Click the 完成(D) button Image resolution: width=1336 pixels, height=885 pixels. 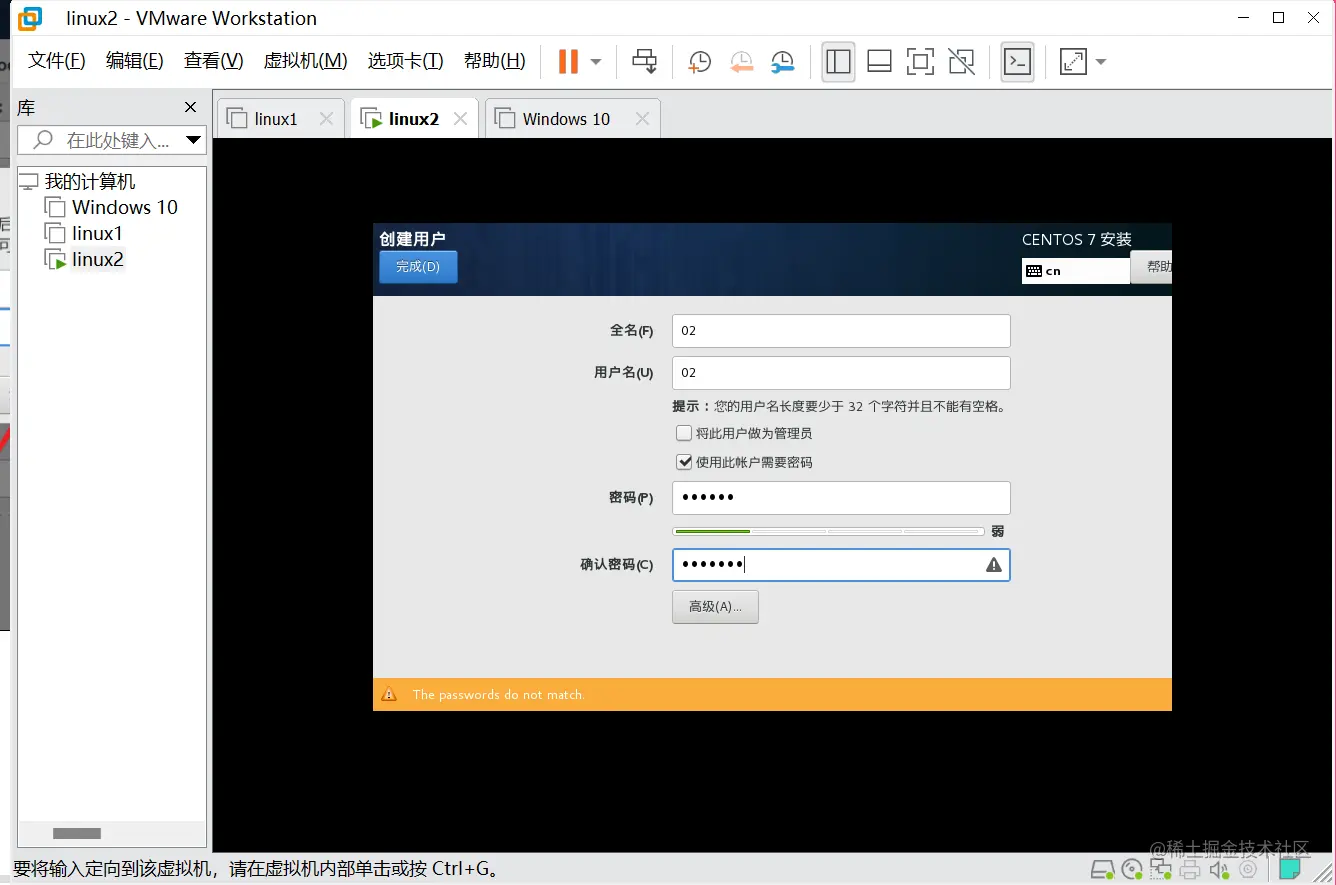[417, 267]
